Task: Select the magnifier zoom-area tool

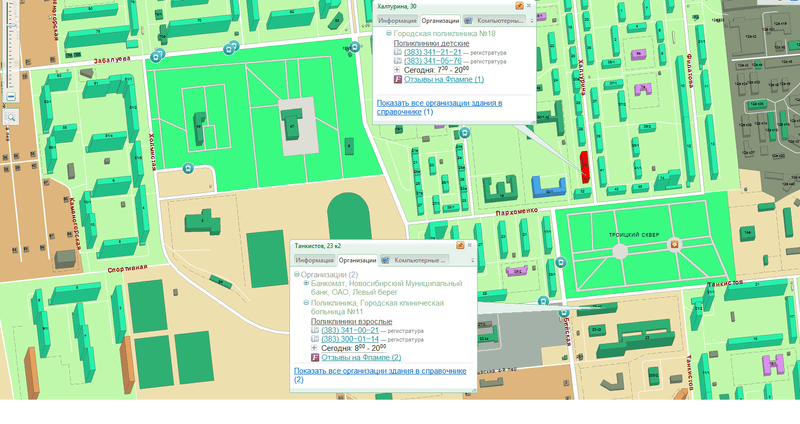Action: [x=11, y=117]
